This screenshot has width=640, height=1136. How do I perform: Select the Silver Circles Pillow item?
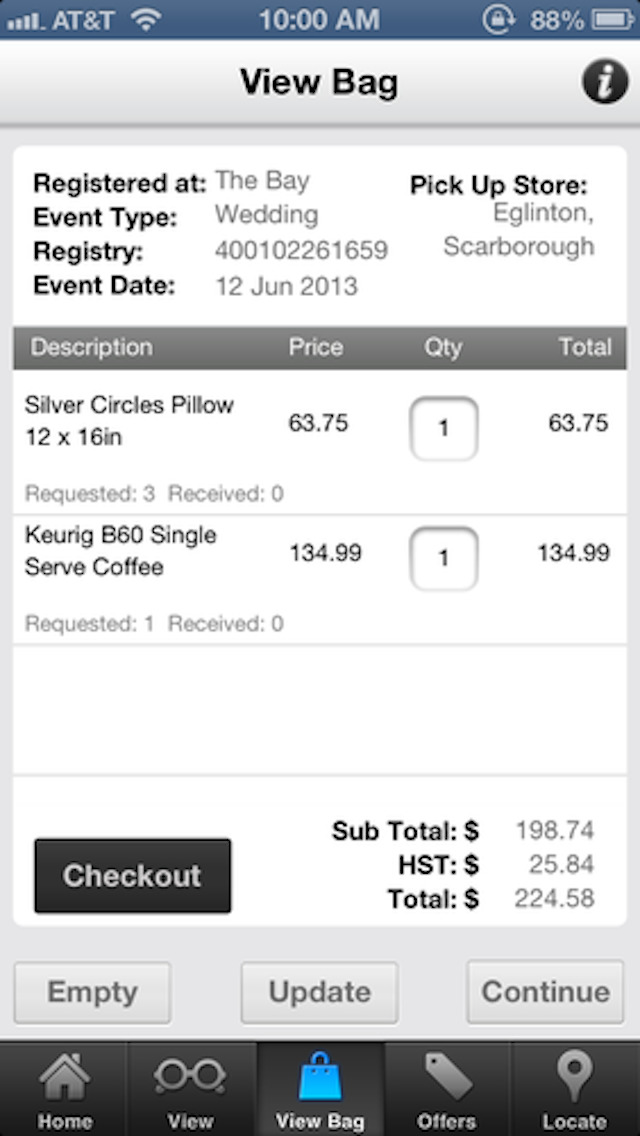point(130,421)
